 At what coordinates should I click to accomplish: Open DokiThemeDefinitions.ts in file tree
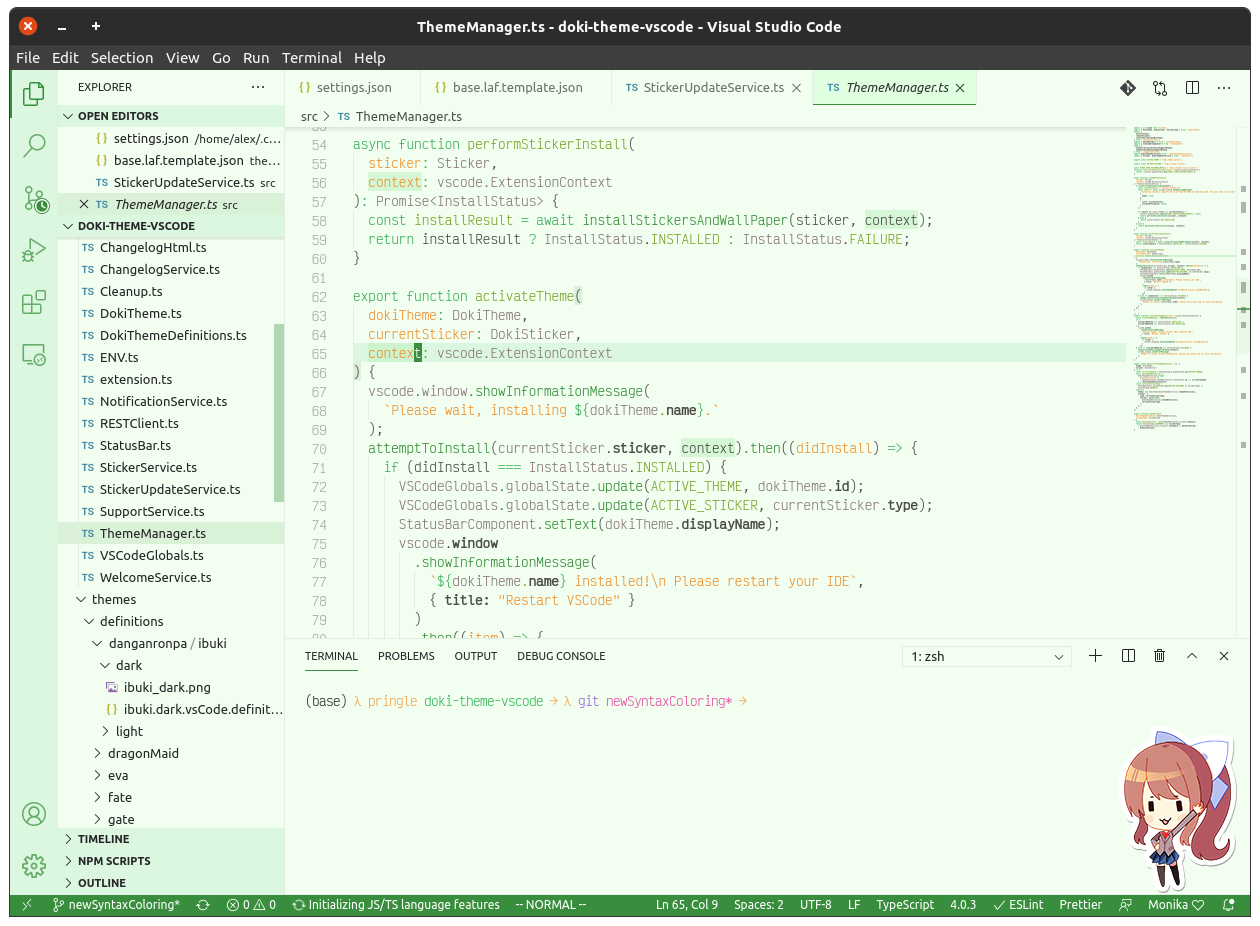click(172, 335)
